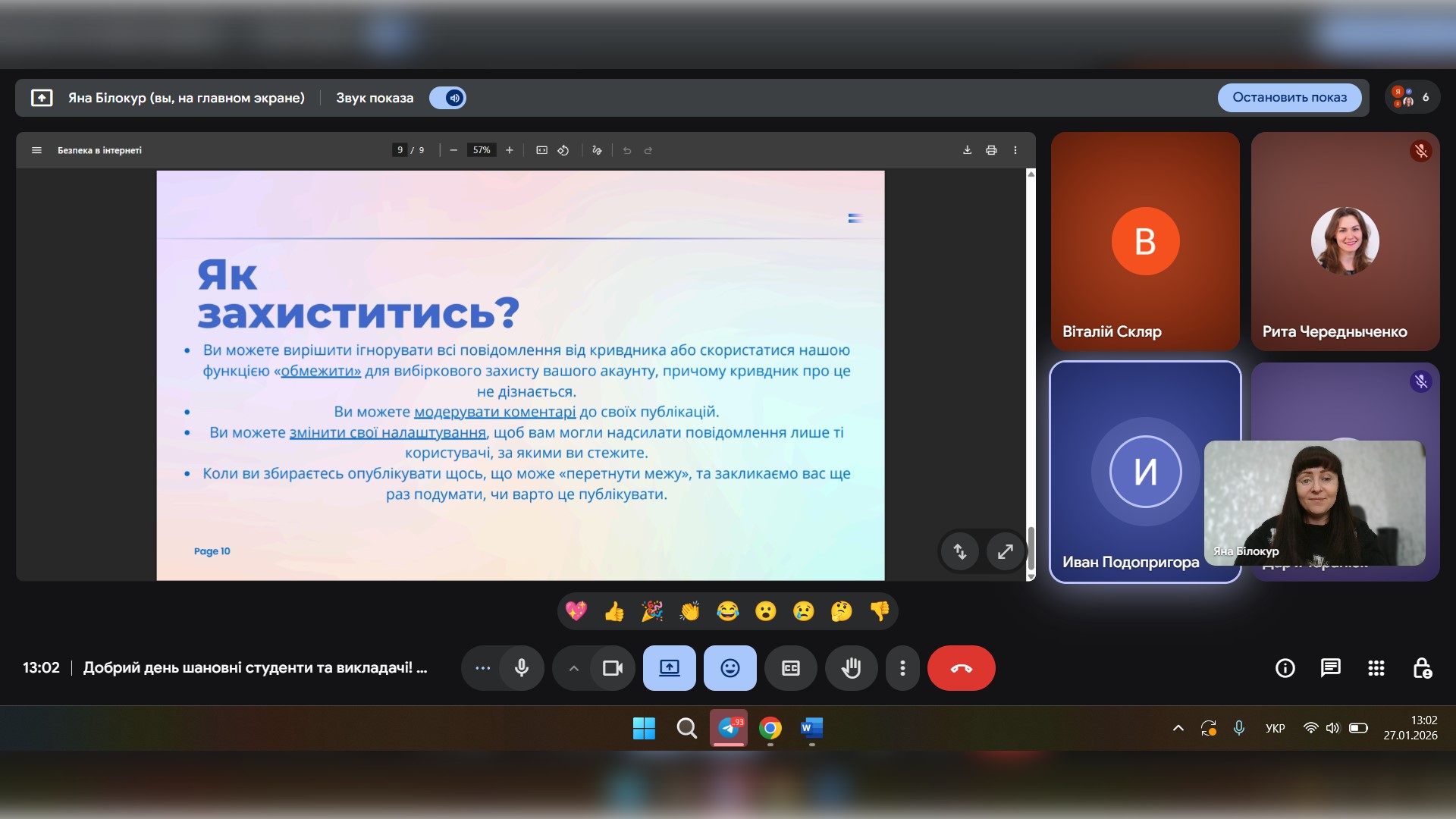Raise hand in the meeting
Image resolution: width=1456 pixels, height=819 pixels.
851,668
